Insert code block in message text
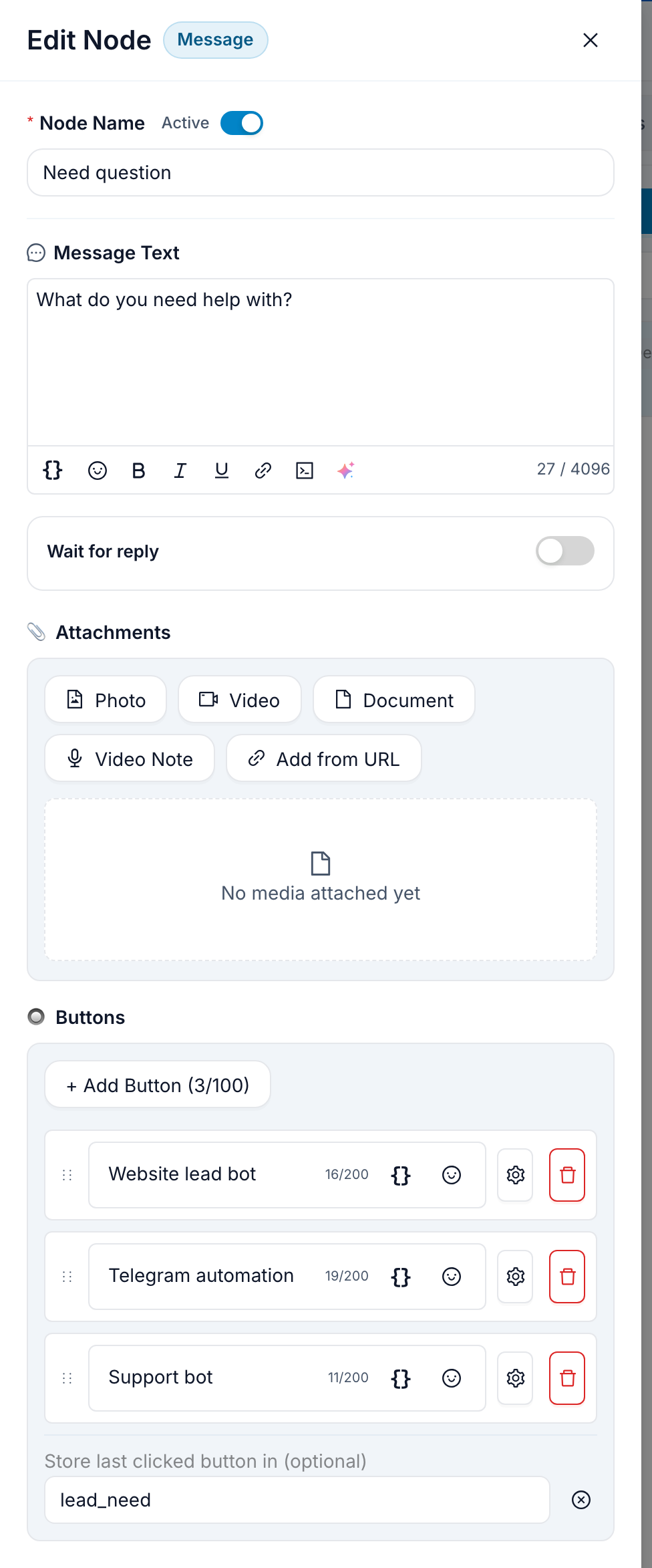Image resolution: width=652 pixels, height=1568 pixels. [305, 471]
